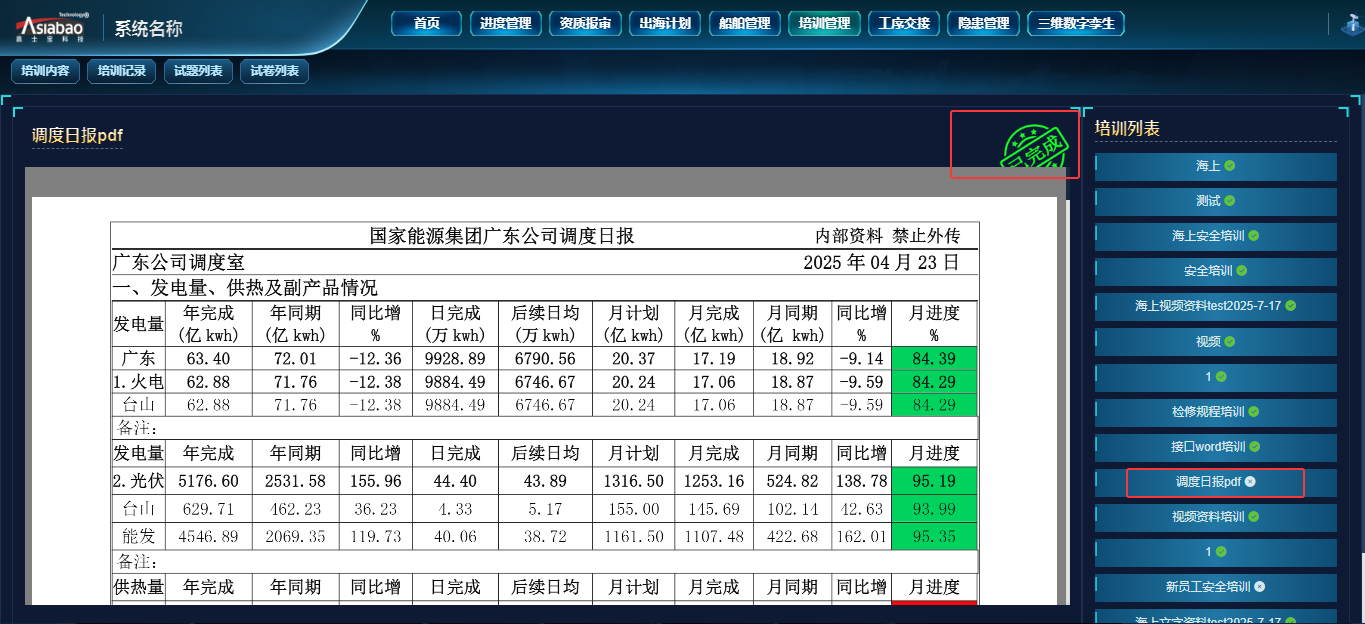1365x624 pixels.
Task: Click table cell 4546.89
Action: [208, 536]
